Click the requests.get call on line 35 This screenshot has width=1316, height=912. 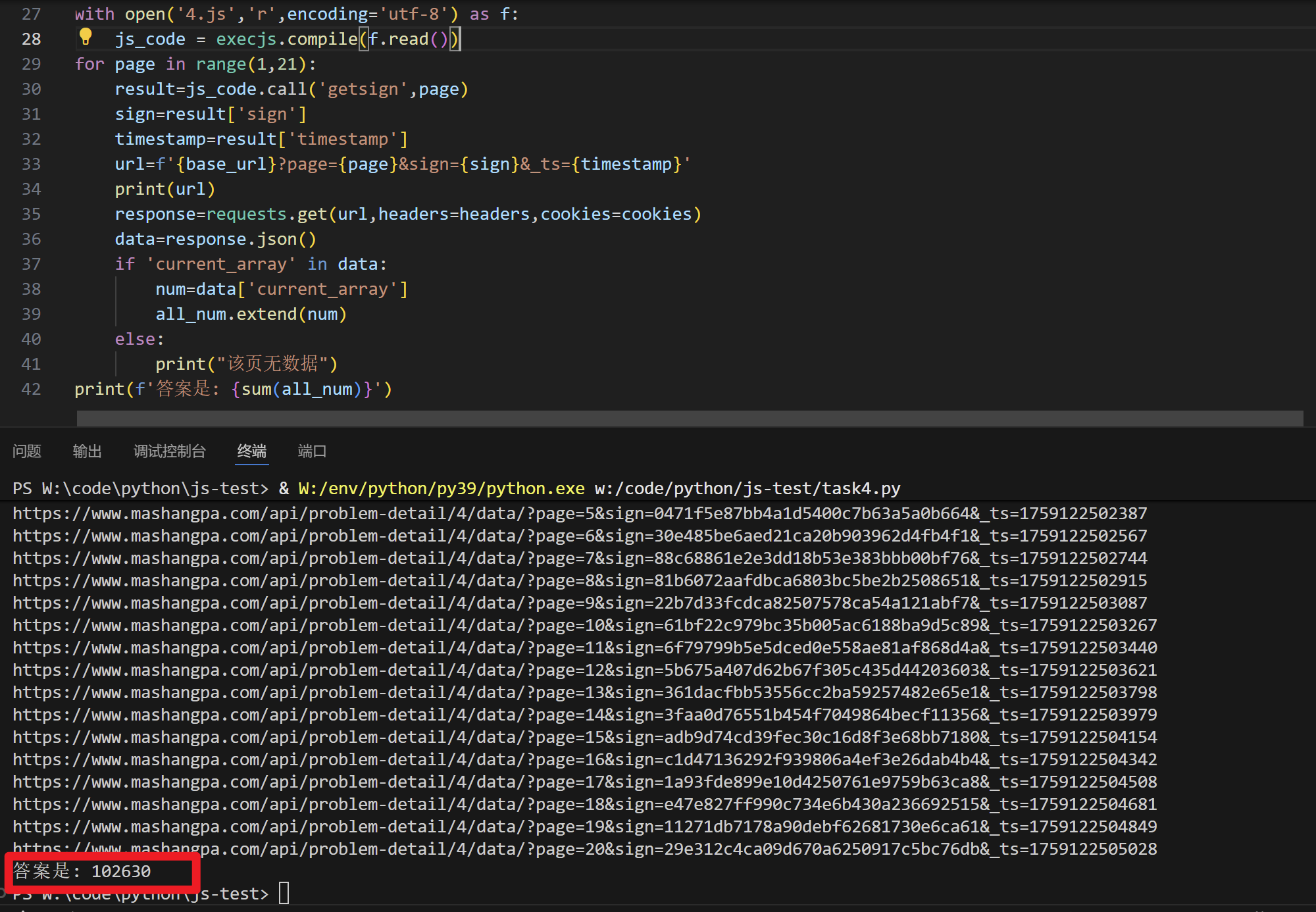coord(266,214)
